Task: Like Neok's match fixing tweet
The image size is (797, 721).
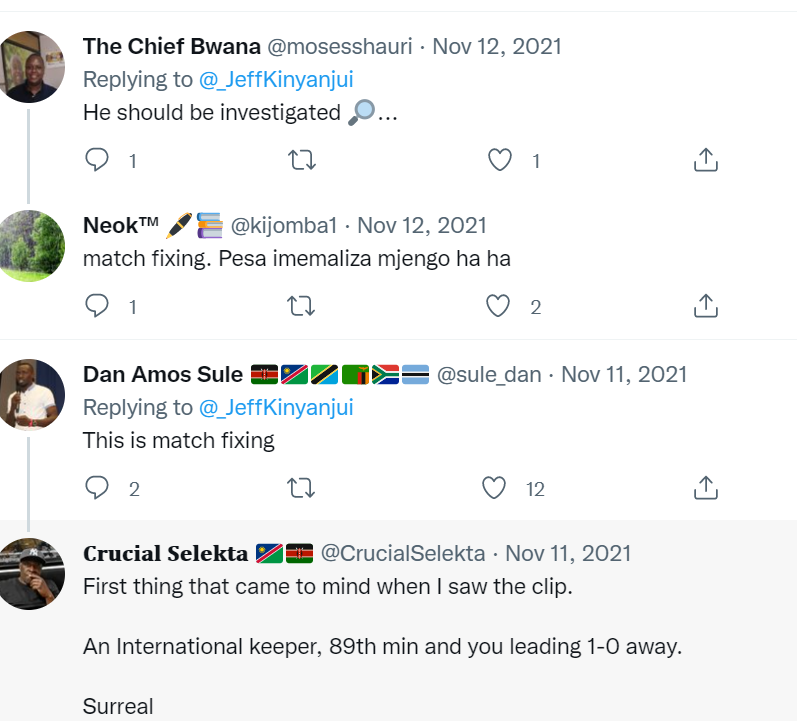Action: [x=499, y=306]
